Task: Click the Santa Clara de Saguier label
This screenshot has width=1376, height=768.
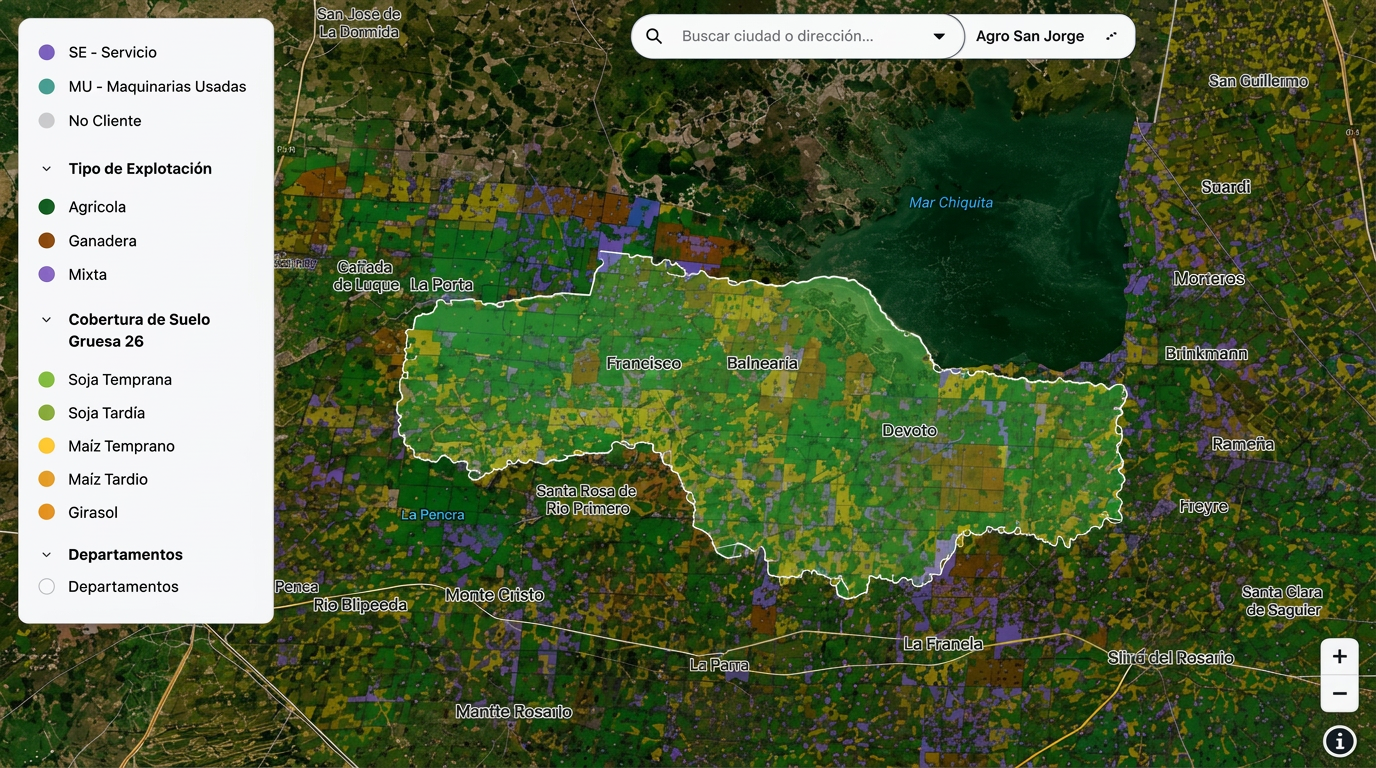Action: pos(1282,601)
